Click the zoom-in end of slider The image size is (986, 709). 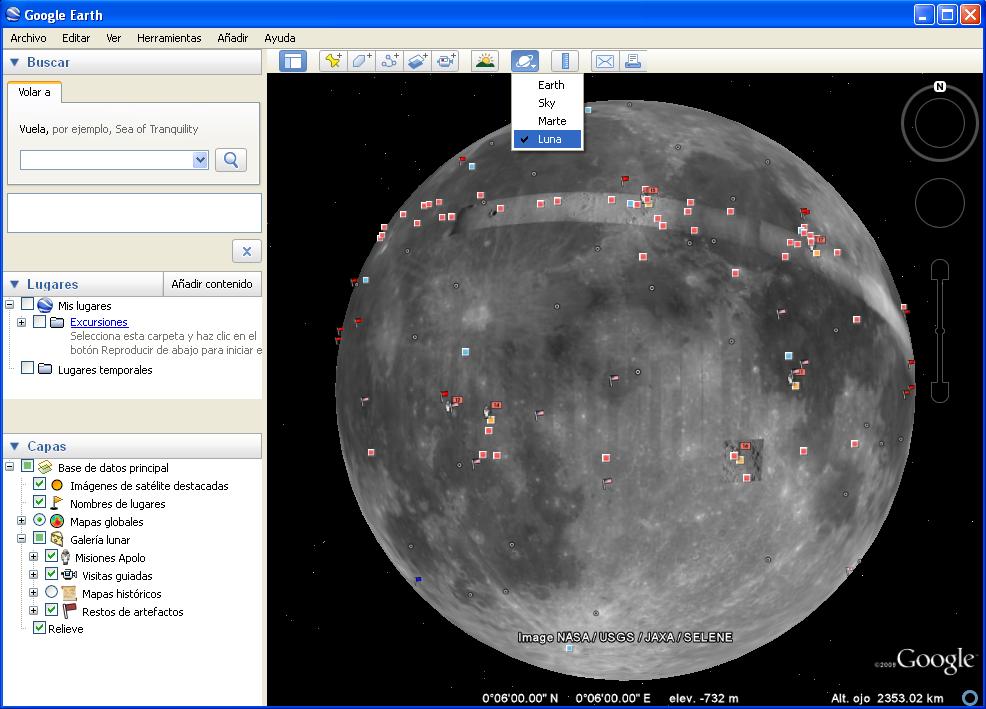tap(939, 268)
